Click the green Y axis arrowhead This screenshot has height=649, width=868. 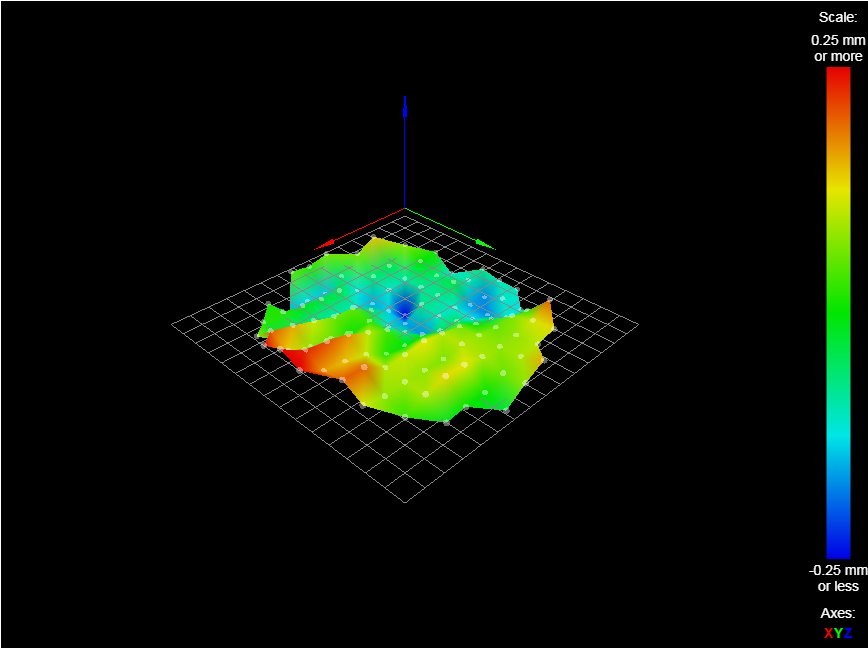coord(486,244)
